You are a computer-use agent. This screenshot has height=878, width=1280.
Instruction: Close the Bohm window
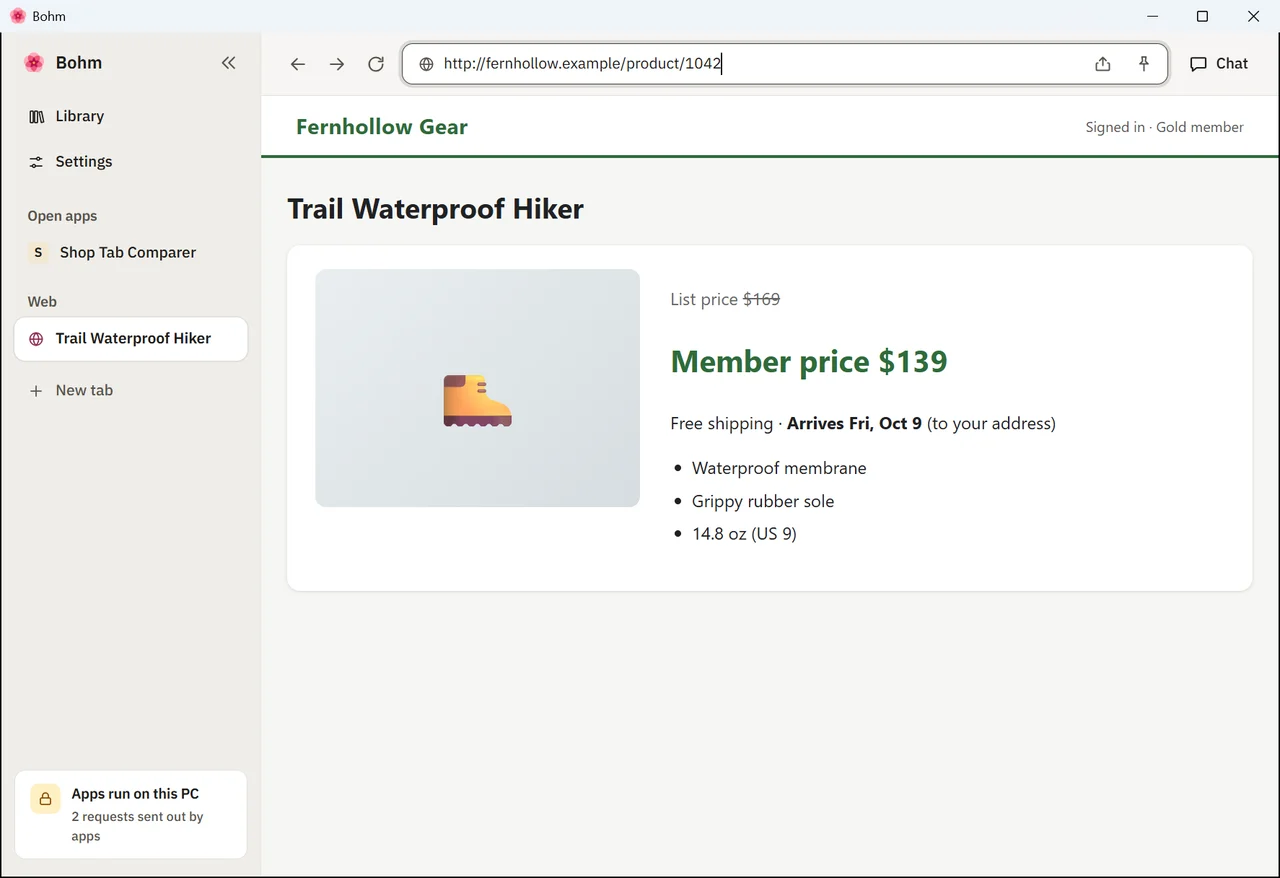click(x=1254, y=16)
